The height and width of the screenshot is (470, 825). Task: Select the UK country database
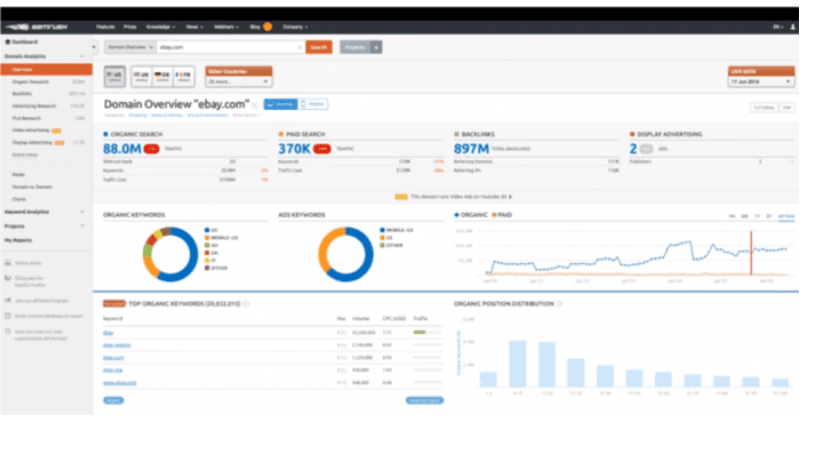142,76
